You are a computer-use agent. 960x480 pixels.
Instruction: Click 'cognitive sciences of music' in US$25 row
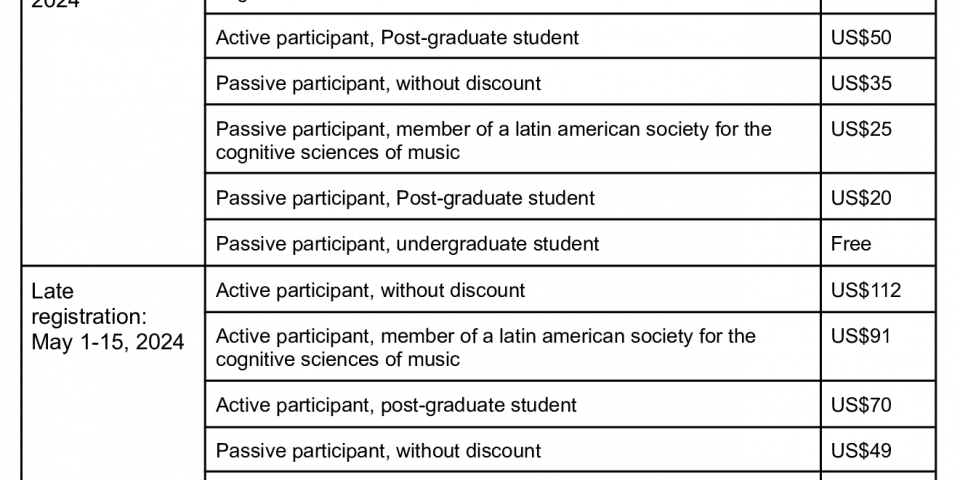(x=338, y=153)
